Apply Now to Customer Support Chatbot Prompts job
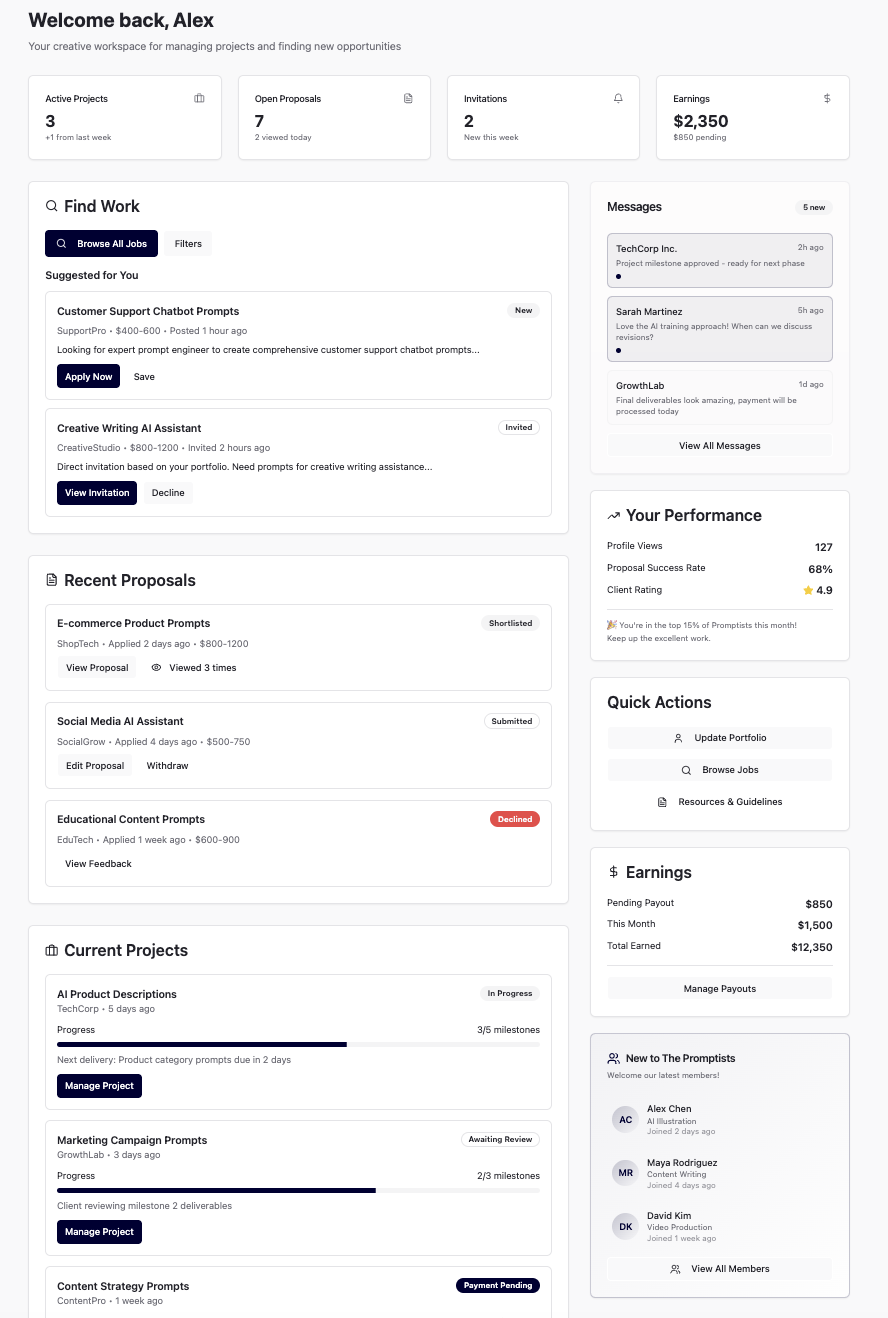The image size is (888, 1318). 88,376
